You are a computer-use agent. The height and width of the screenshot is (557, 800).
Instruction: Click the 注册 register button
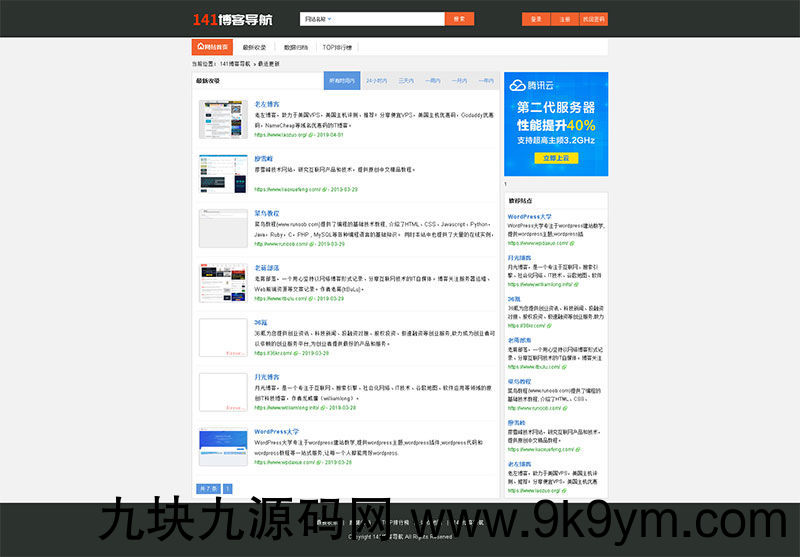point(565,19)
